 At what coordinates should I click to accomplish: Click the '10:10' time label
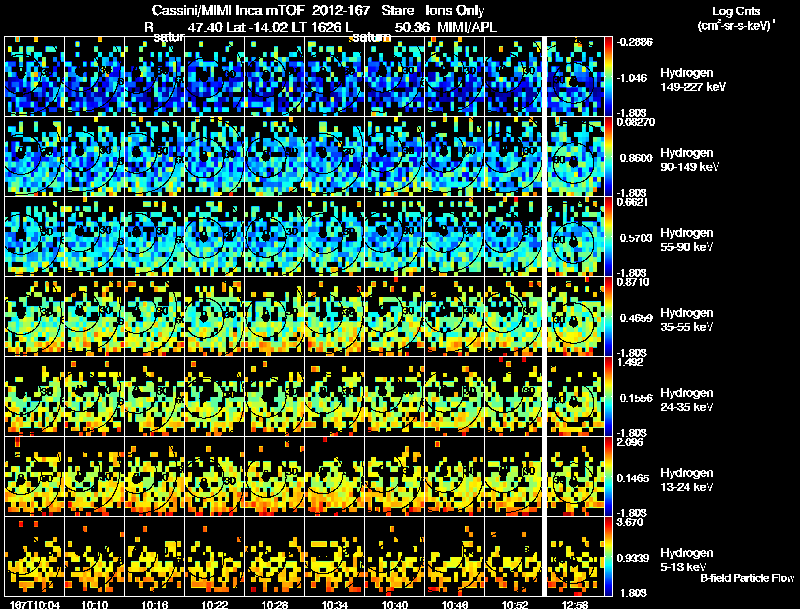(94, 604)
